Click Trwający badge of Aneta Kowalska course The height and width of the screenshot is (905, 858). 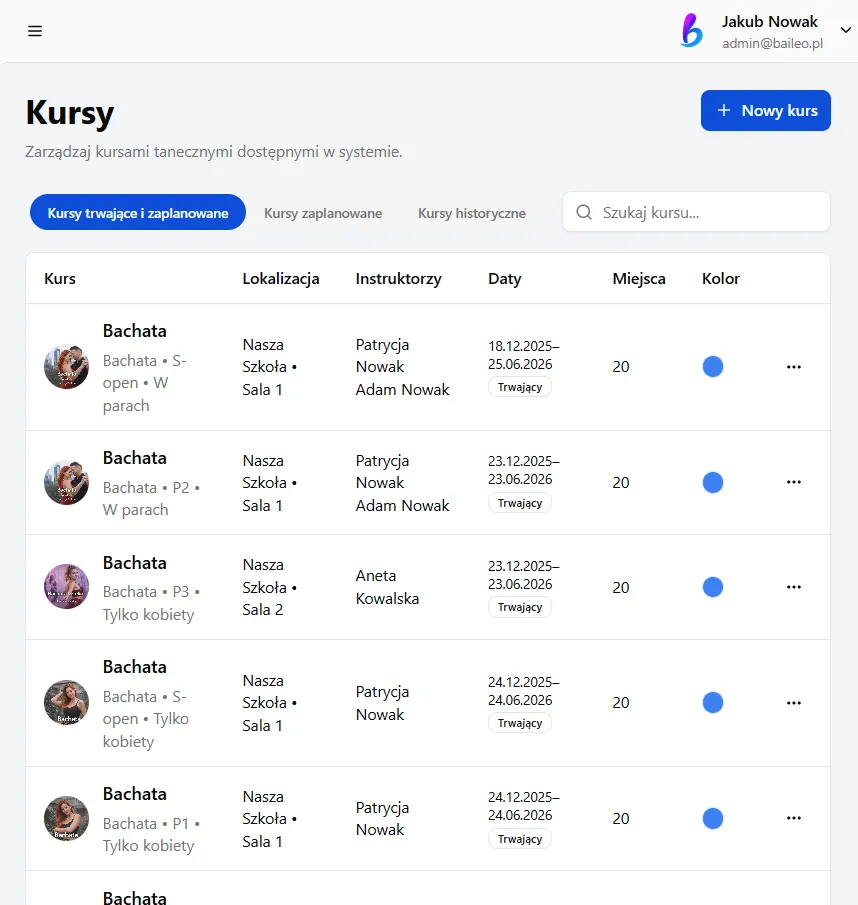point(520,607)
